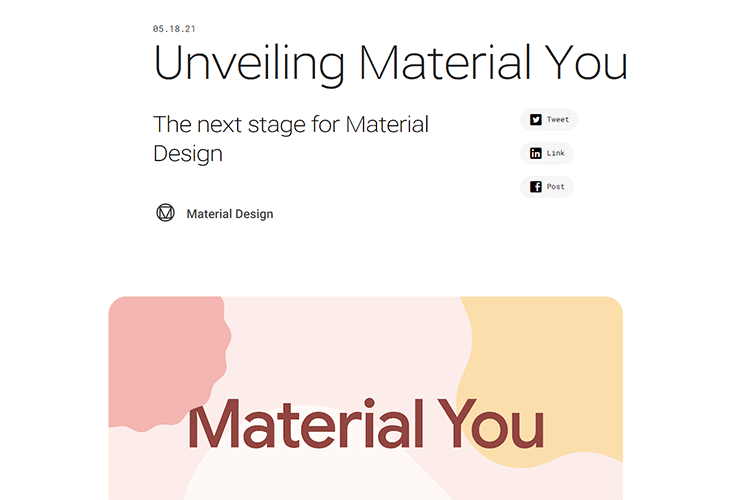Click the yellow blob shape in banner
Viewport: 750px width, 500px height.
point(560,350)
